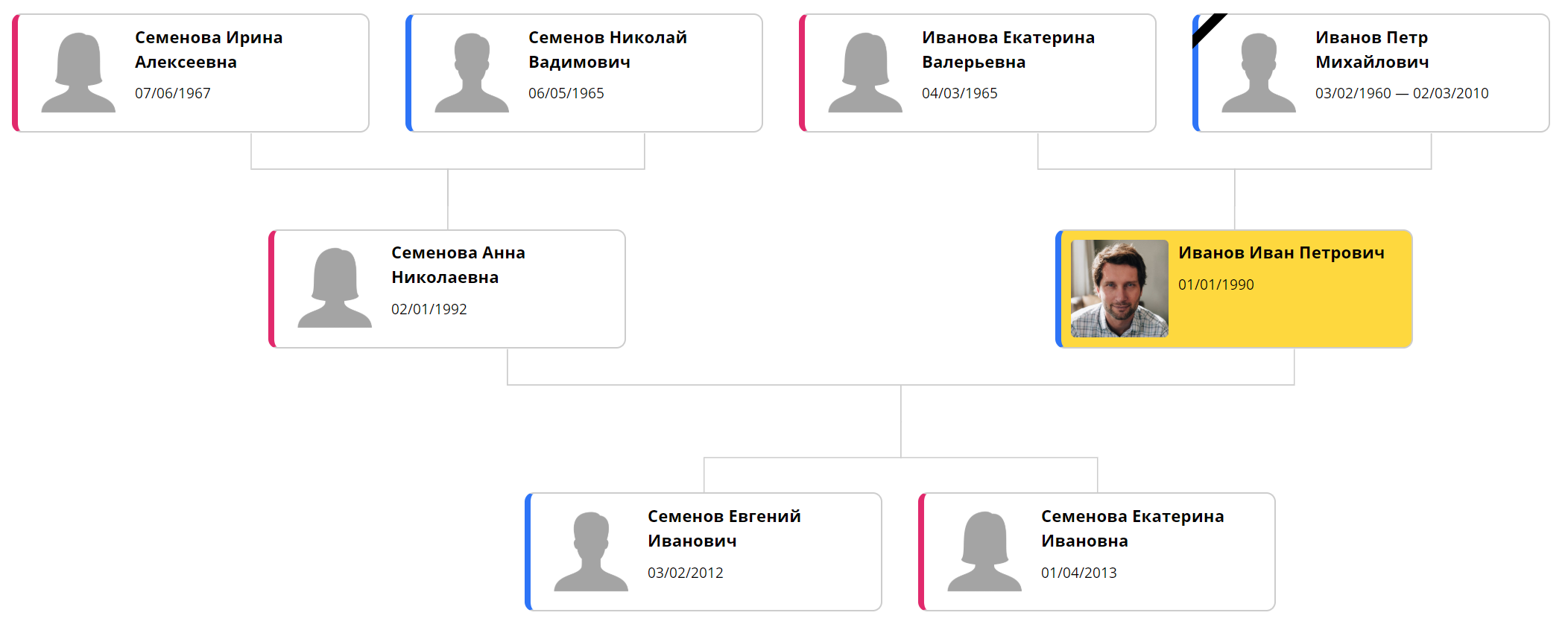Click the avatar icon of Семенова Ирина Алексеевна
The image size is (1568, 633).
pyautogui.click(x=78, y=72)
